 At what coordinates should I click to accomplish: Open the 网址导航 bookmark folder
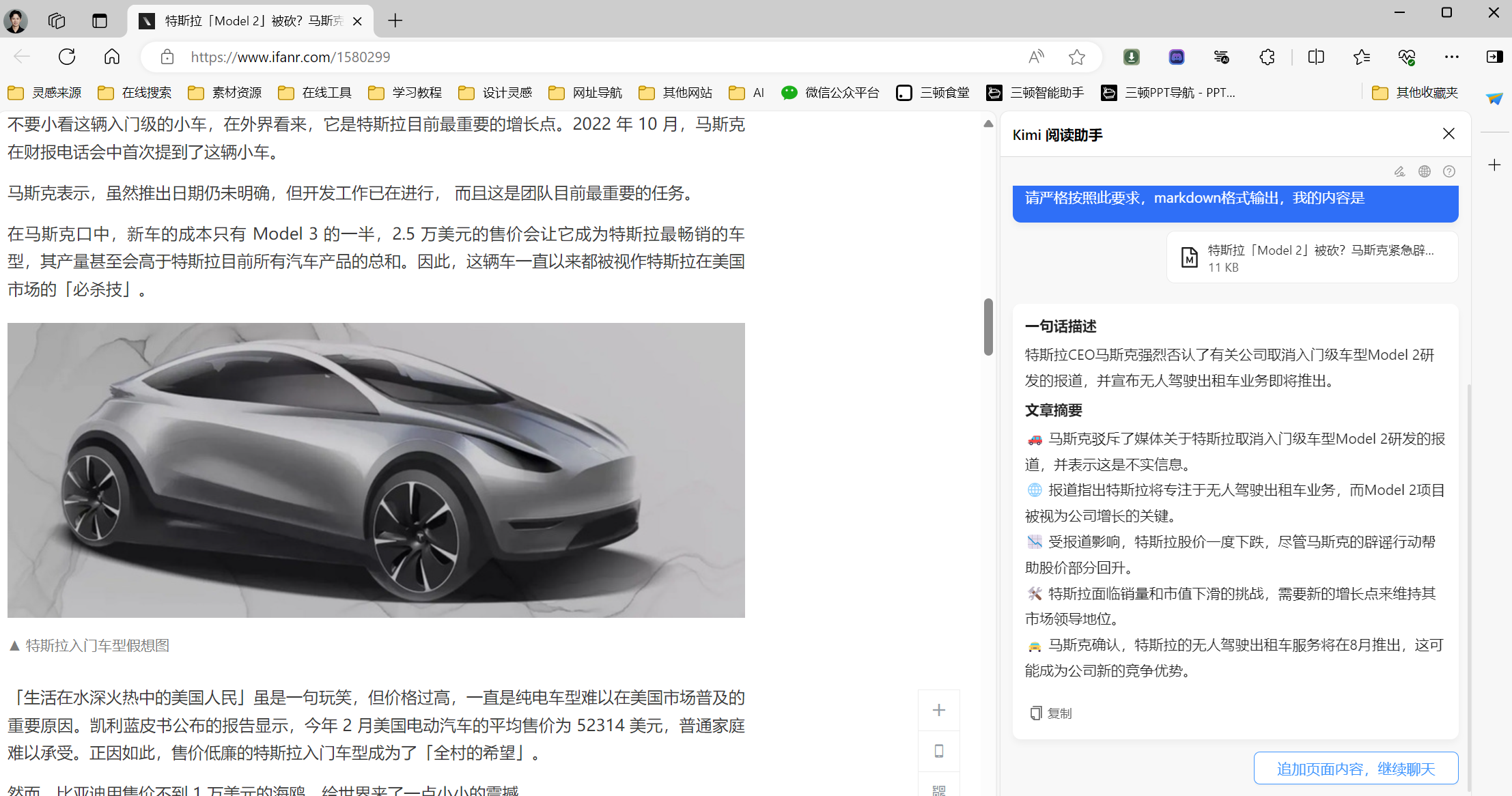586,92
